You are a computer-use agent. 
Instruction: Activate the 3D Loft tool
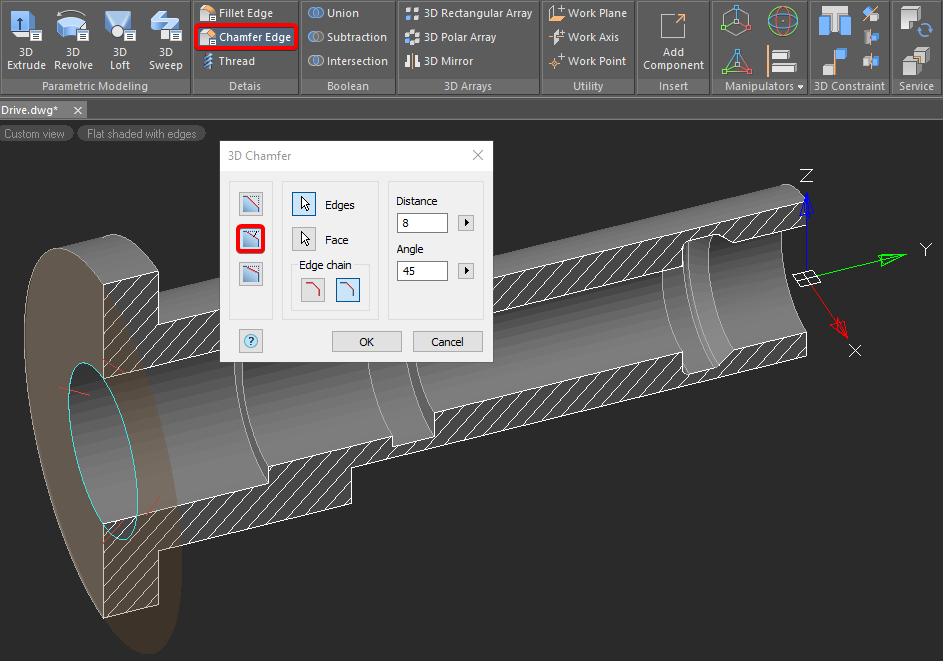[120, 40]
